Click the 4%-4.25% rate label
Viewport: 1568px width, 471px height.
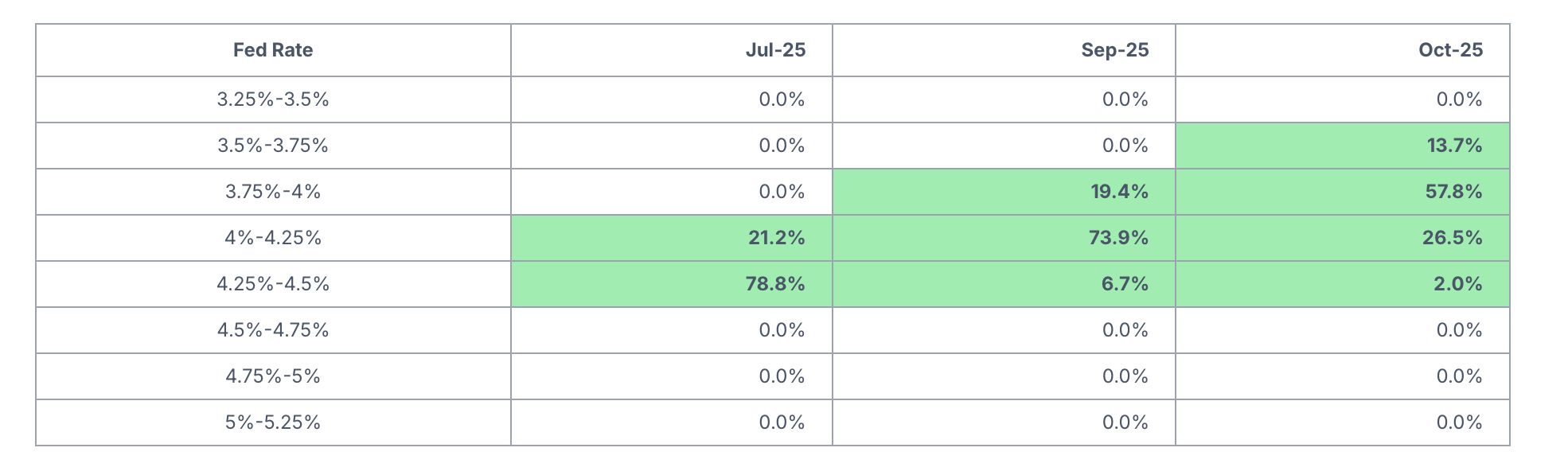[273, 238]
